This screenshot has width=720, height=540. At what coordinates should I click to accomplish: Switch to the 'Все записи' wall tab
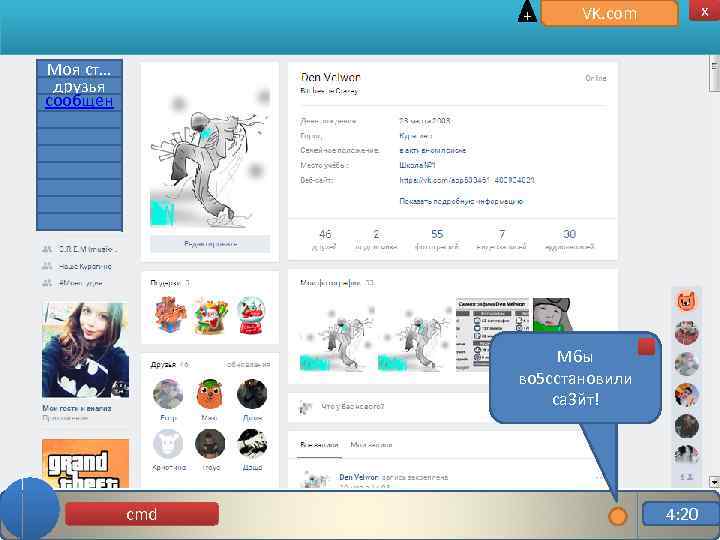click(x=319, y=444)
